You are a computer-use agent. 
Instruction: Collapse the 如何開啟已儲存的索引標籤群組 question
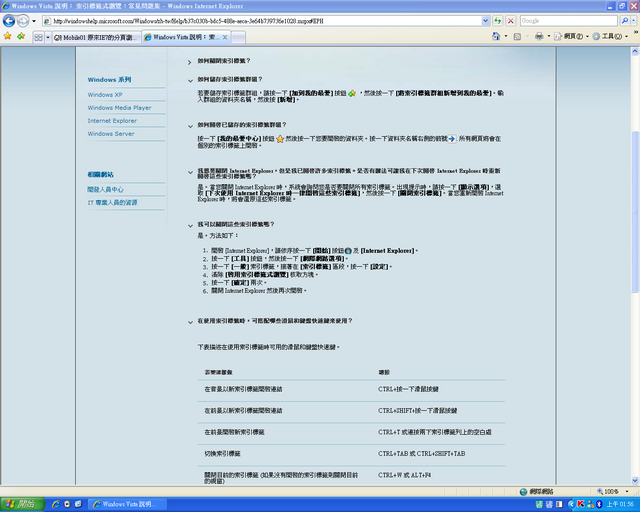[190, 127]
